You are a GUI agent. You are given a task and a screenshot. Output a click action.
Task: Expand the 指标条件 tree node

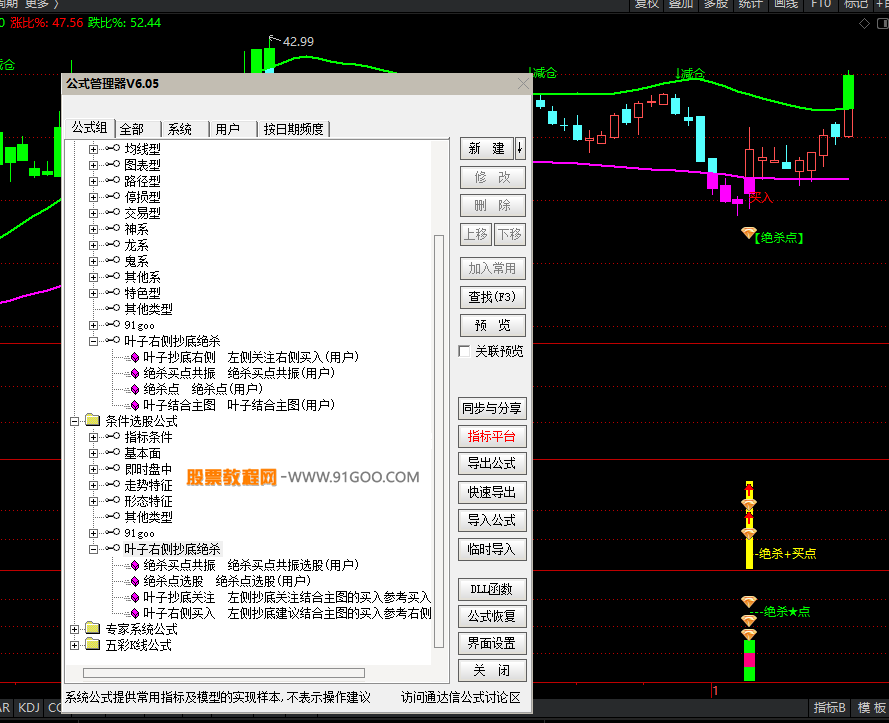(94, 437)
